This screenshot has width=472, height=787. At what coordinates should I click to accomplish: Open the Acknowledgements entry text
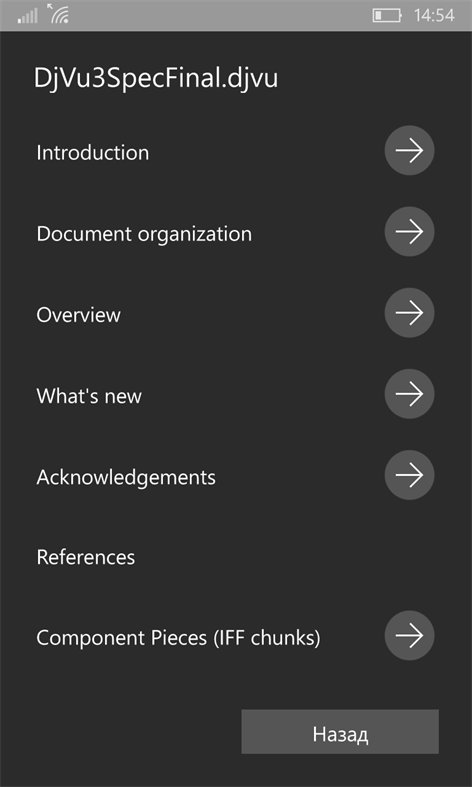(x=126, y=477)
